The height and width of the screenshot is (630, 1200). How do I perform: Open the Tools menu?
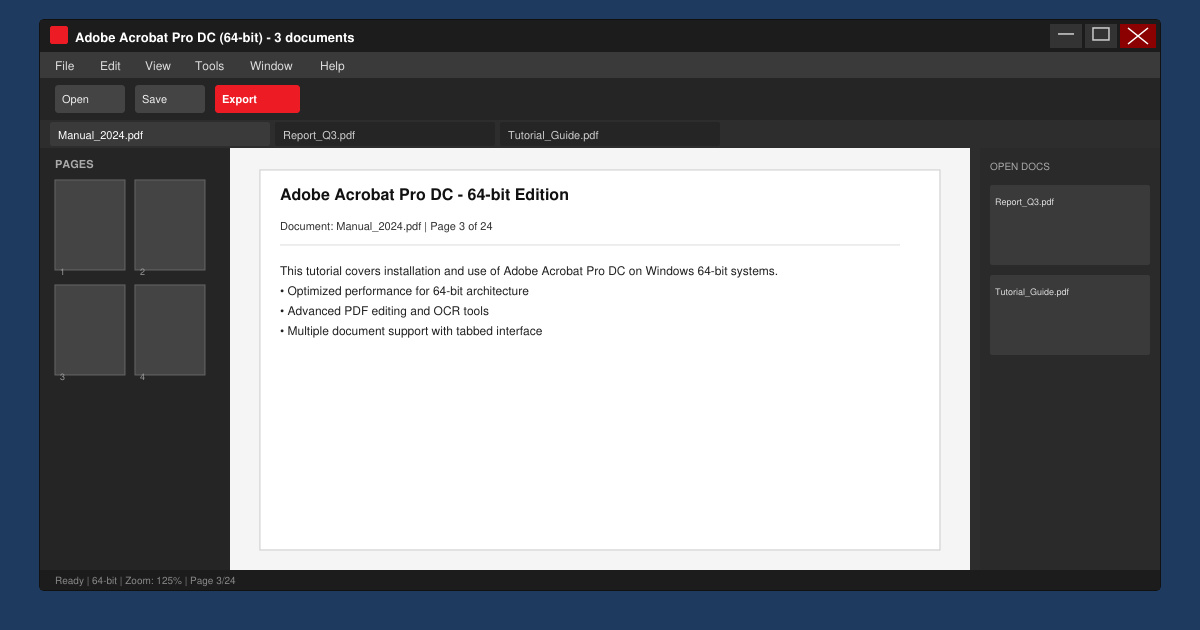(210, 66)
